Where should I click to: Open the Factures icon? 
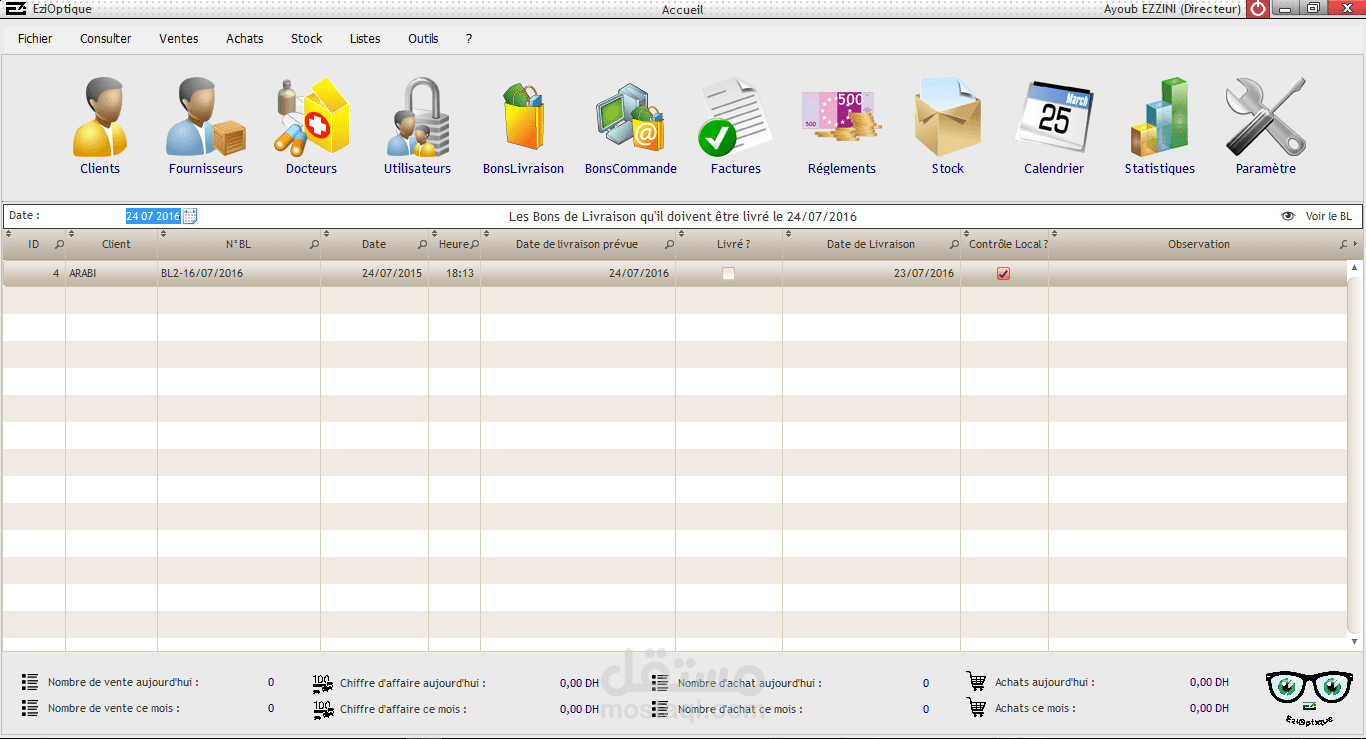(x=735, y=117)
